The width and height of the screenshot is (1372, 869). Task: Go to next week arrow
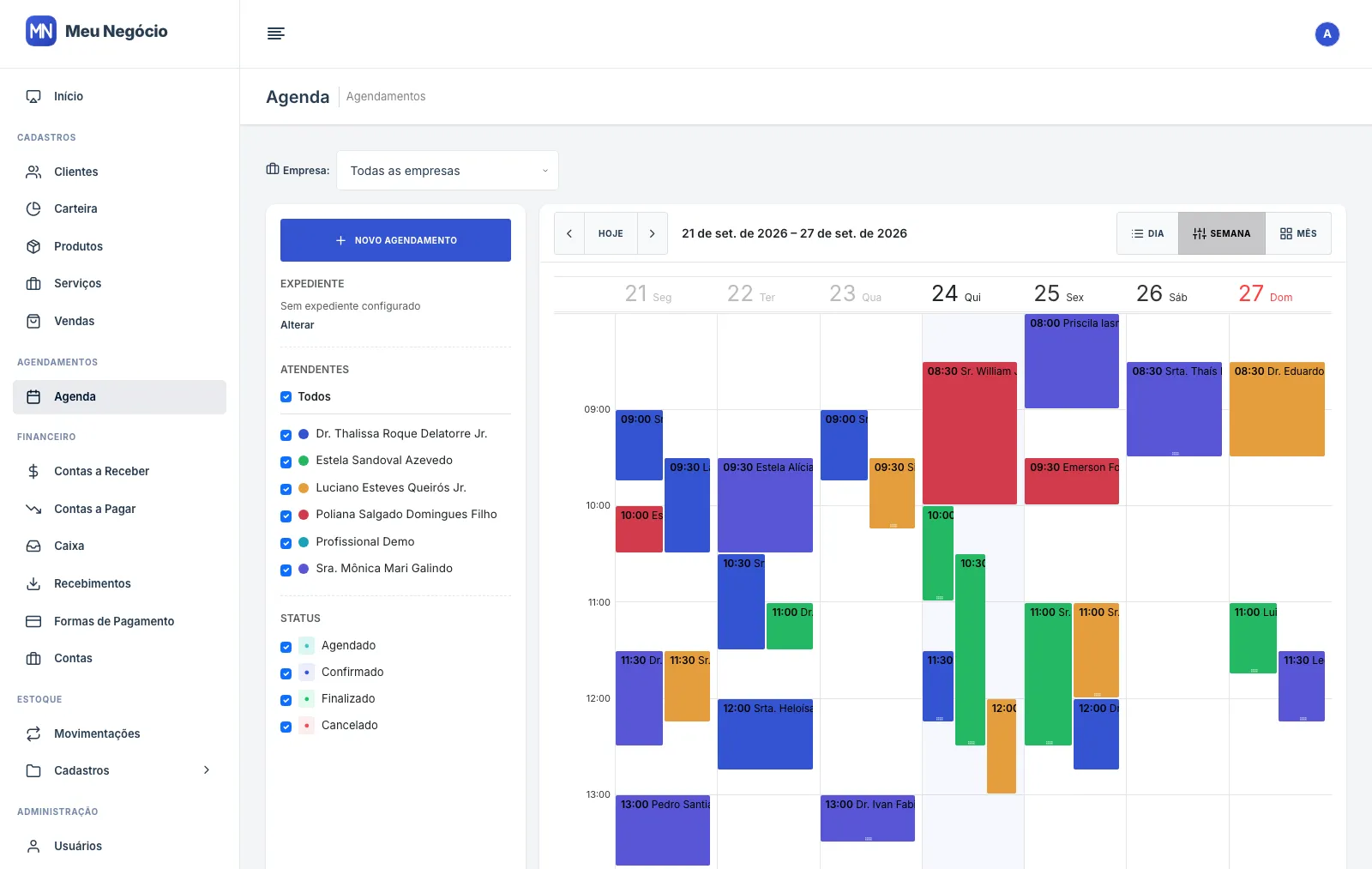pos(652,233)
